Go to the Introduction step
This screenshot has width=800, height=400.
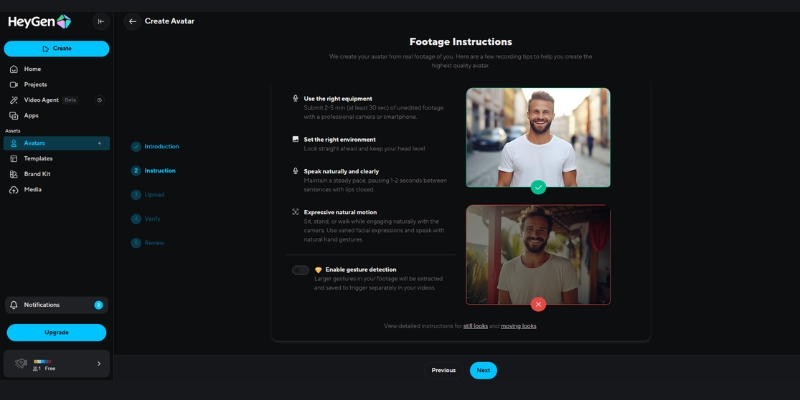[155, 146]
